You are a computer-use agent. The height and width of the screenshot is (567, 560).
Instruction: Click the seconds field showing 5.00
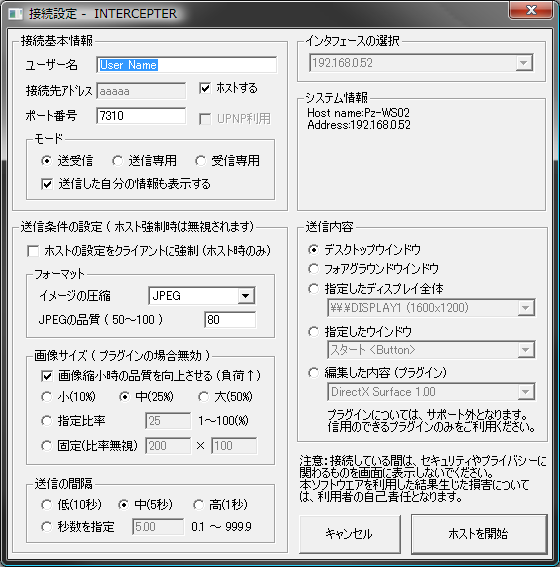tap(158, 527)
